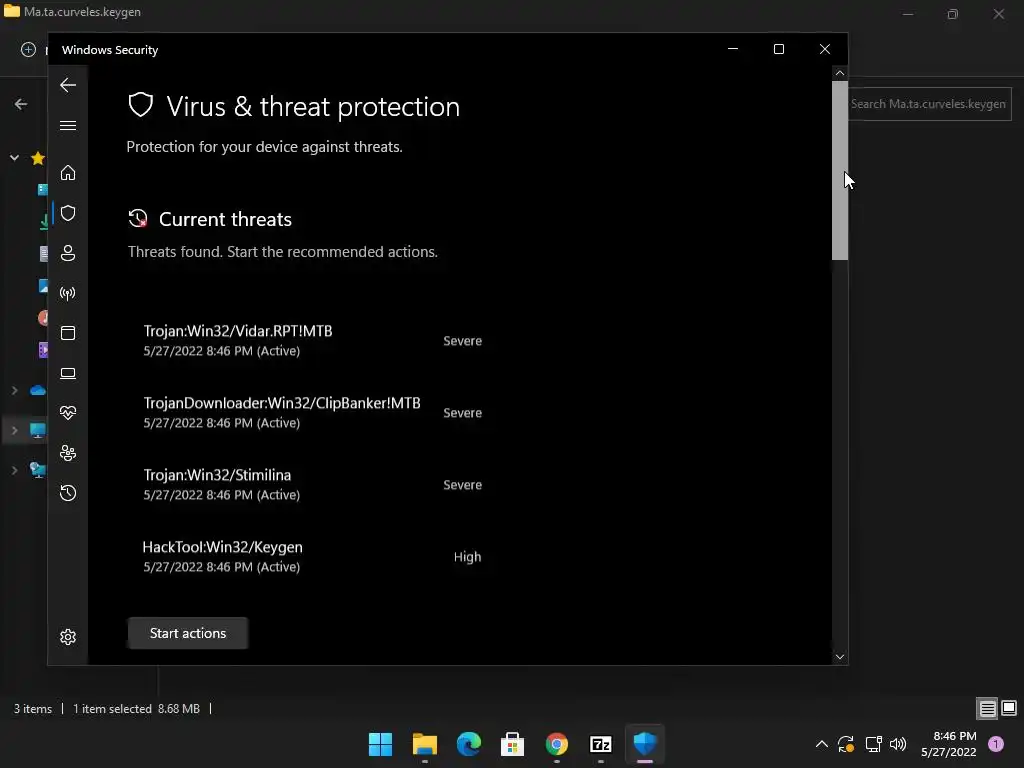This screenshot has width=1024, height=768.
Task: Open 7-Zip from taskbar
Action: [601, 744]
